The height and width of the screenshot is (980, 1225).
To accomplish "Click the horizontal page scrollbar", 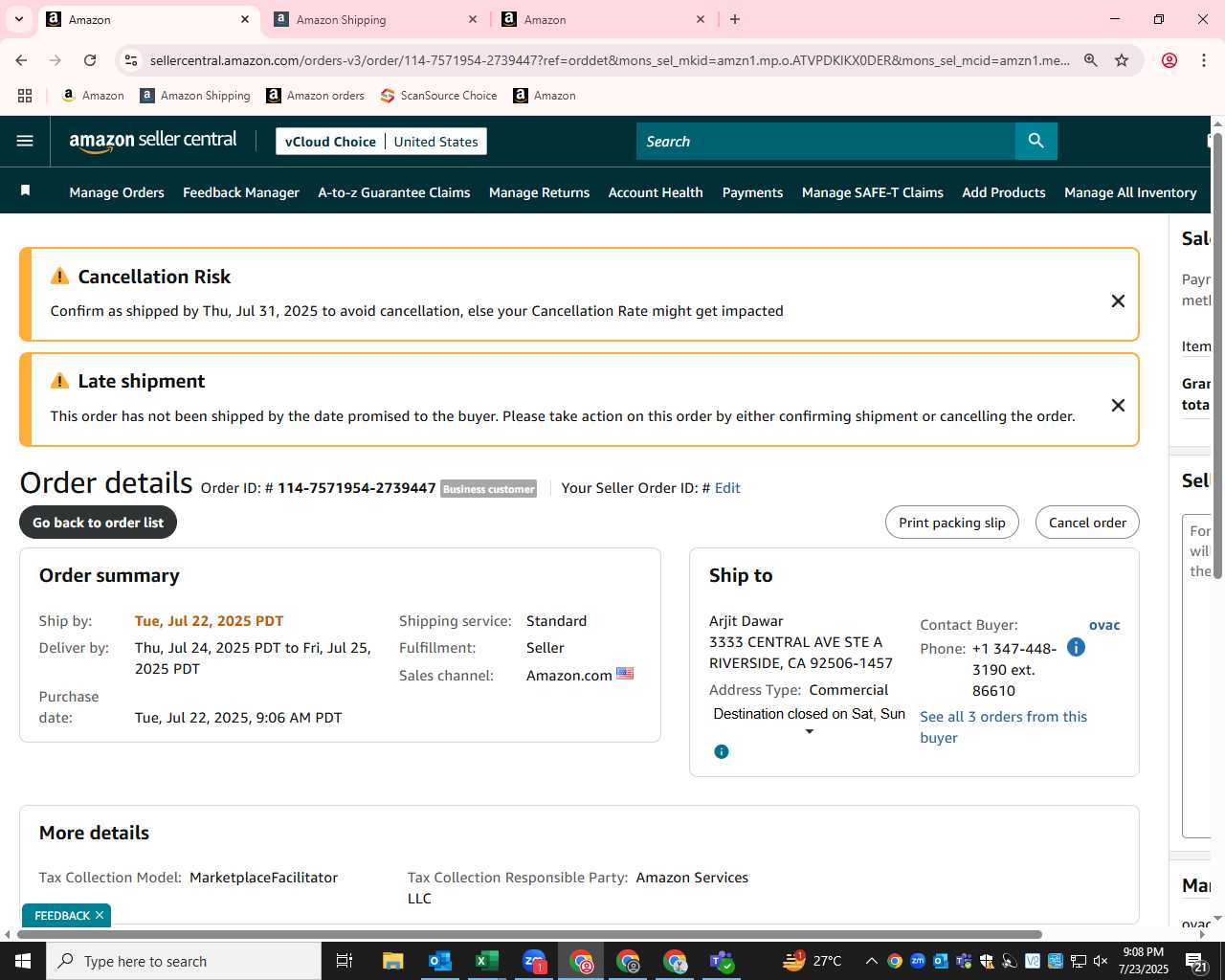I will tap(529, 934).
